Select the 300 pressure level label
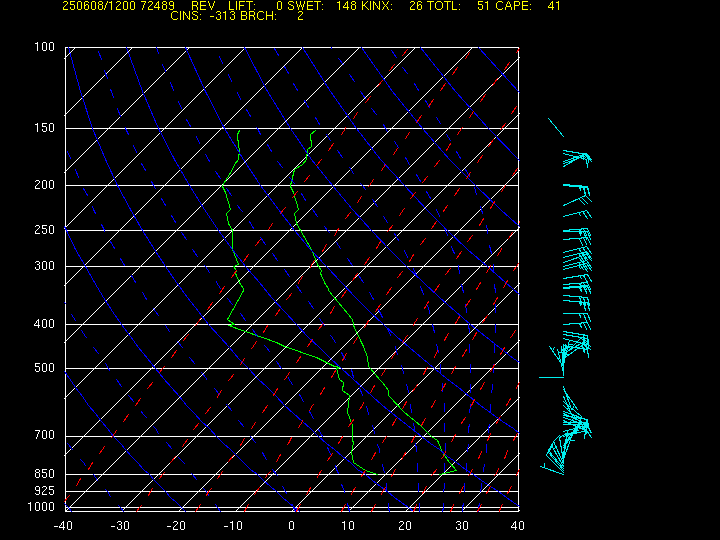This screenshot has width=720, height=540. [45, 265]
